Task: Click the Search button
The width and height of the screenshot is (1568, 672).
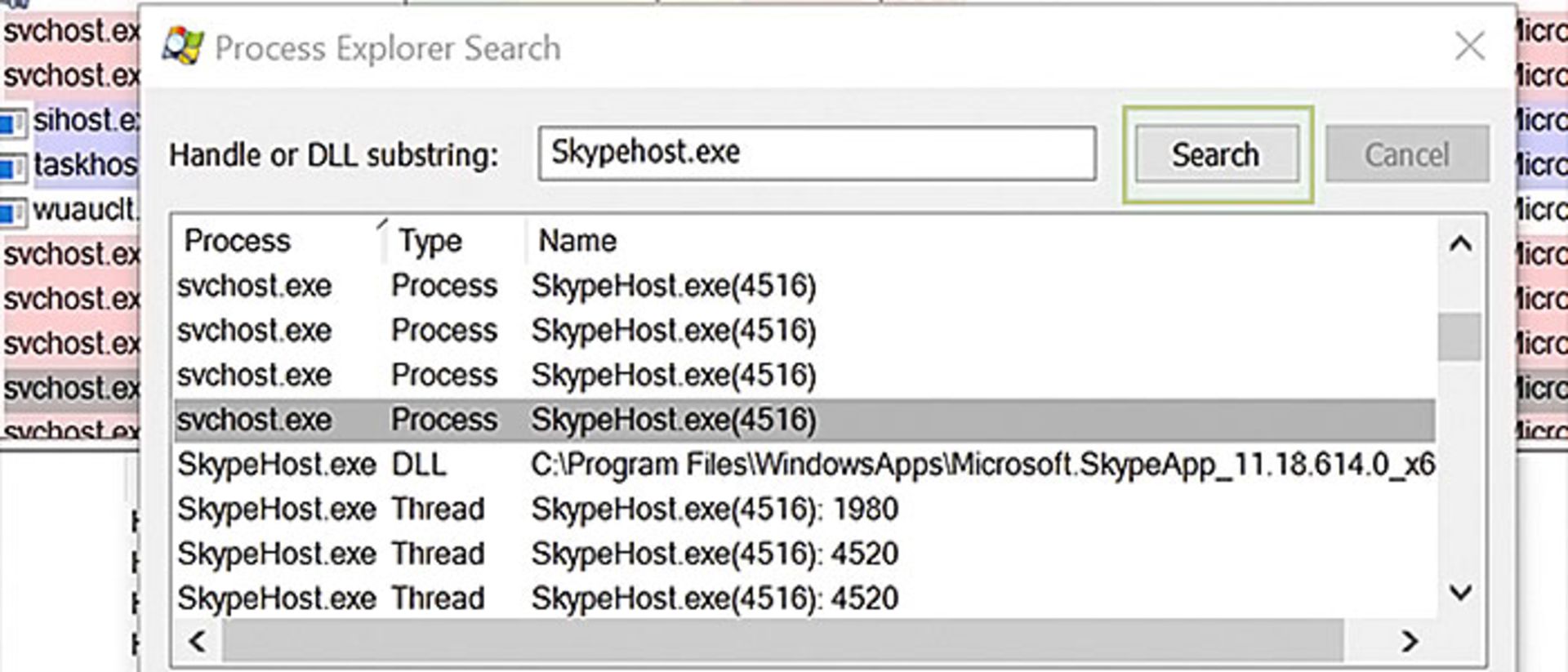Action: (x=1216, y=154)
